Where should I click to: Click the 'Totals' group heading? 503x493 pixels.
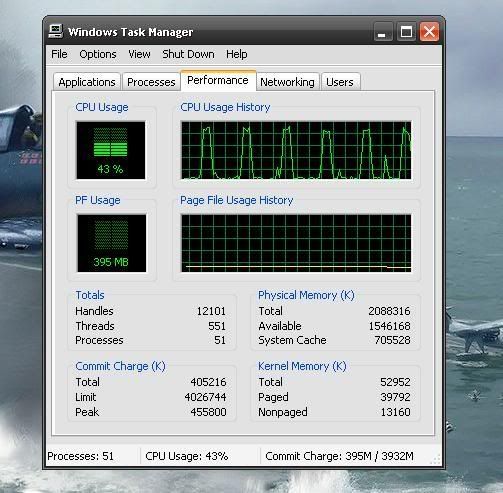click(90, 295)
